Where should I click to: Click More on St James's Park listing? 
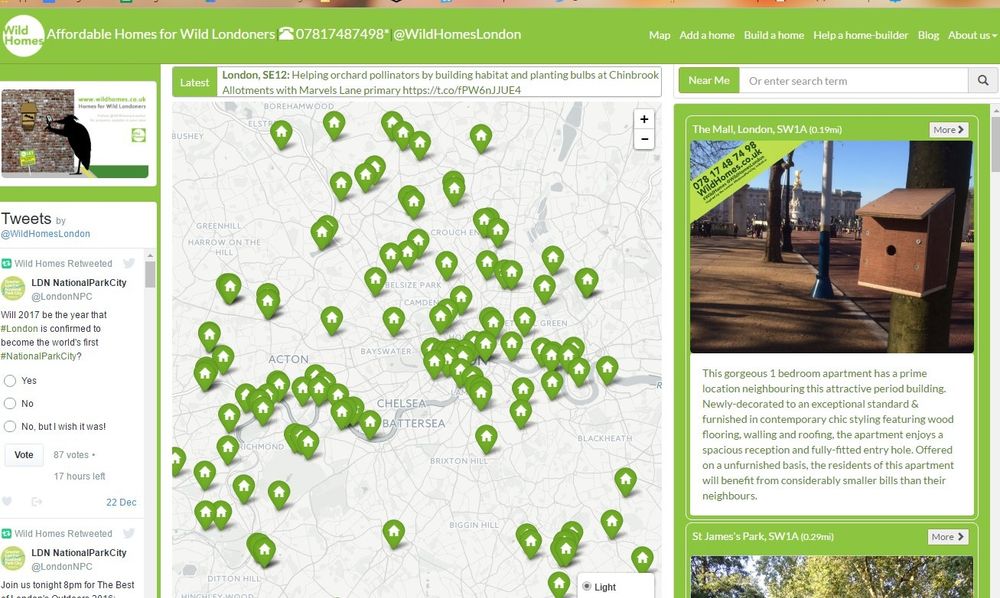click(x=947, y=537)
